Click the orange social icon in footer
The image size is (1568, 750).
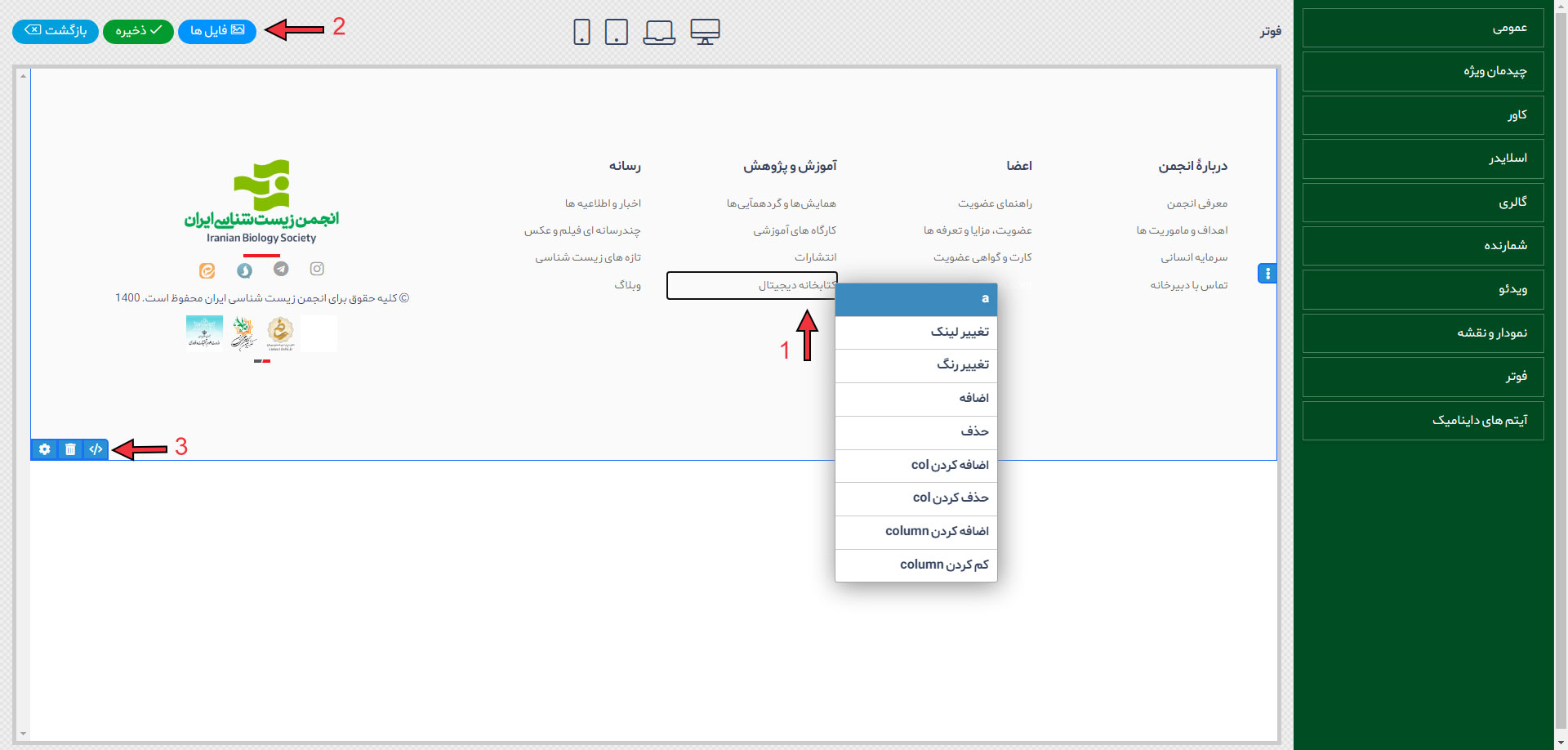click(207, 270)
